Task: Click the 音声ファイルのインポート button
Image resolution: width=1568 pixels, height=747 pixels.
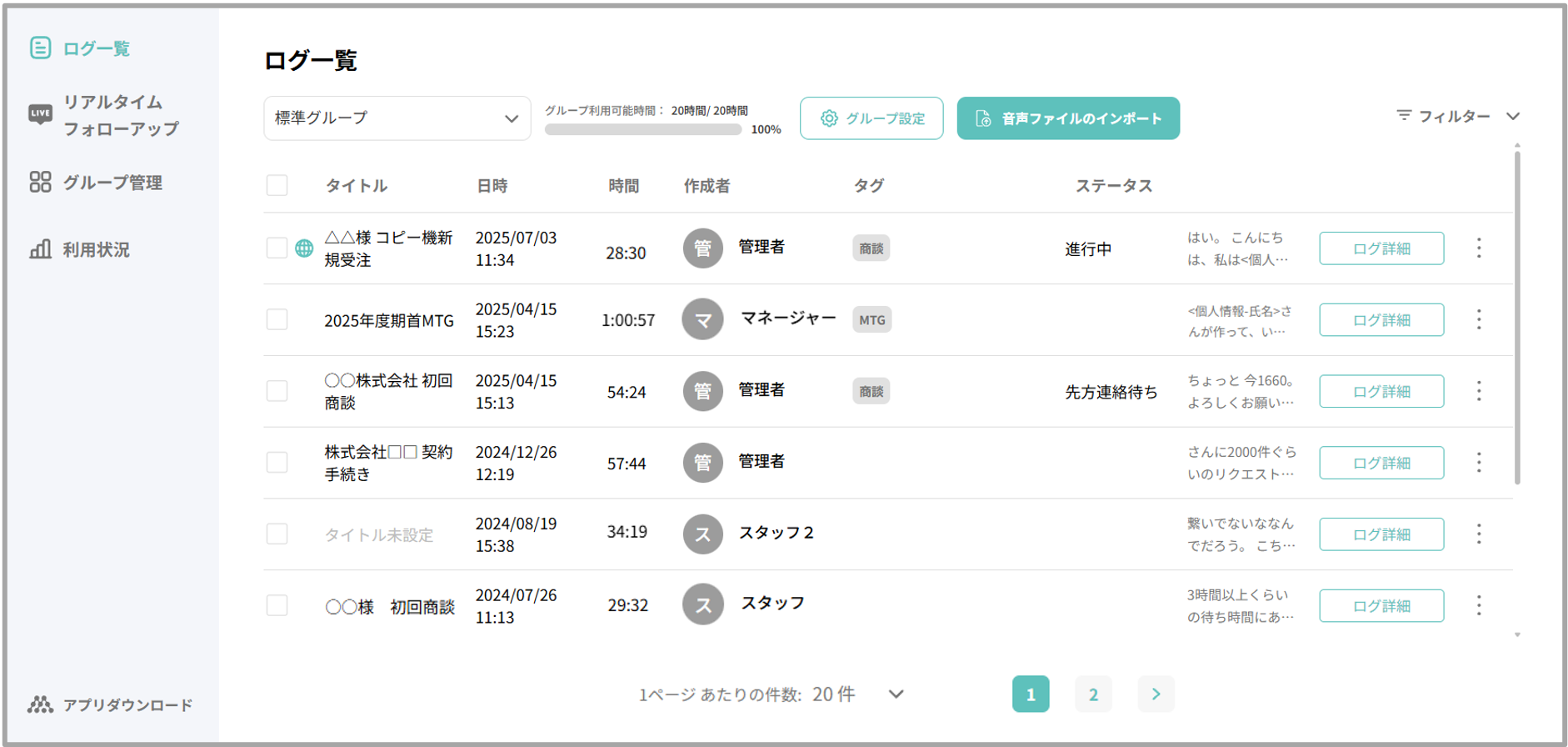Action: (x=1067, y=118)
